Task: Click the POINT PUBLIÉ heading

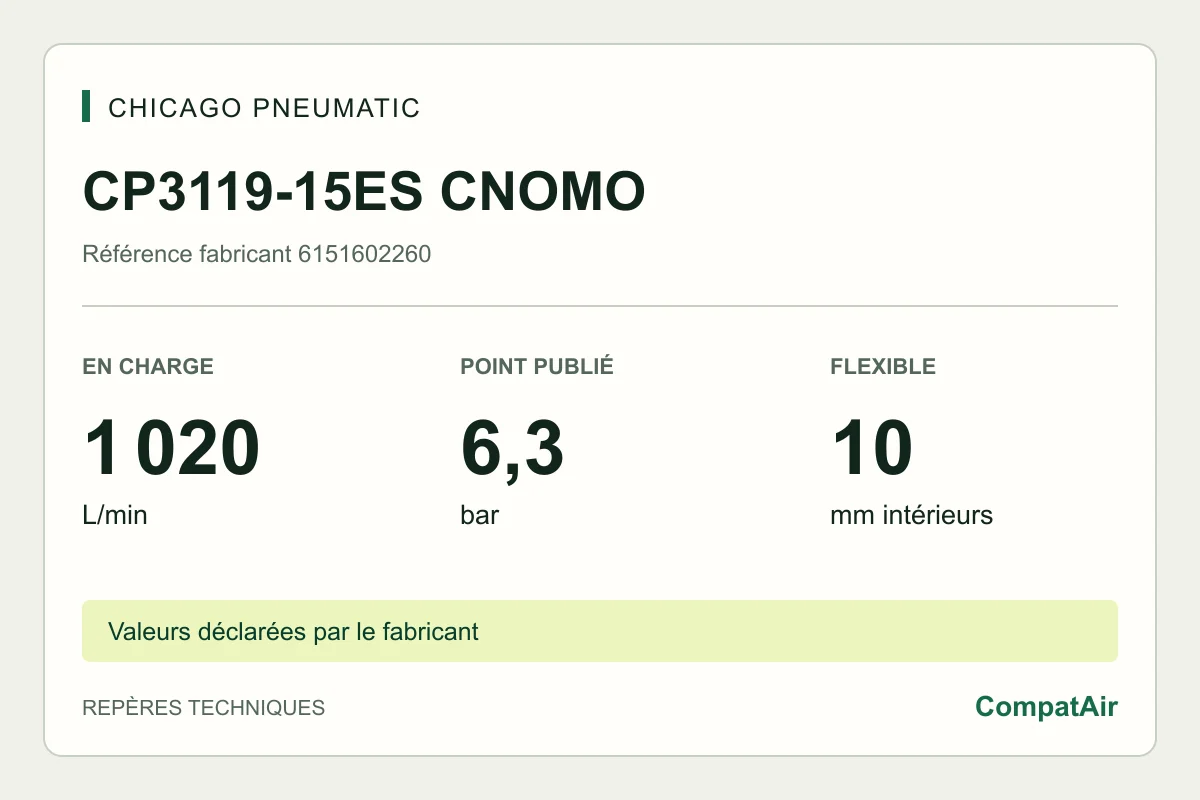Action: pyautogui.click(x=537, y=366)
